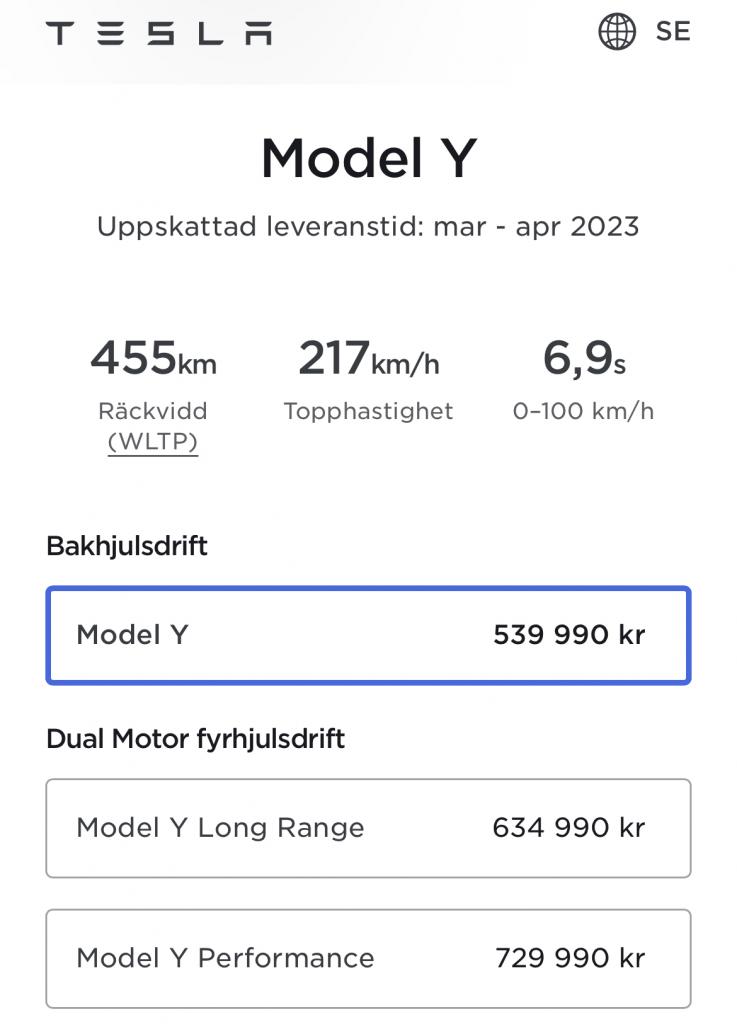Click the Räckvidd label
The width and height of the screenshot is (737, 1024).
153,411
